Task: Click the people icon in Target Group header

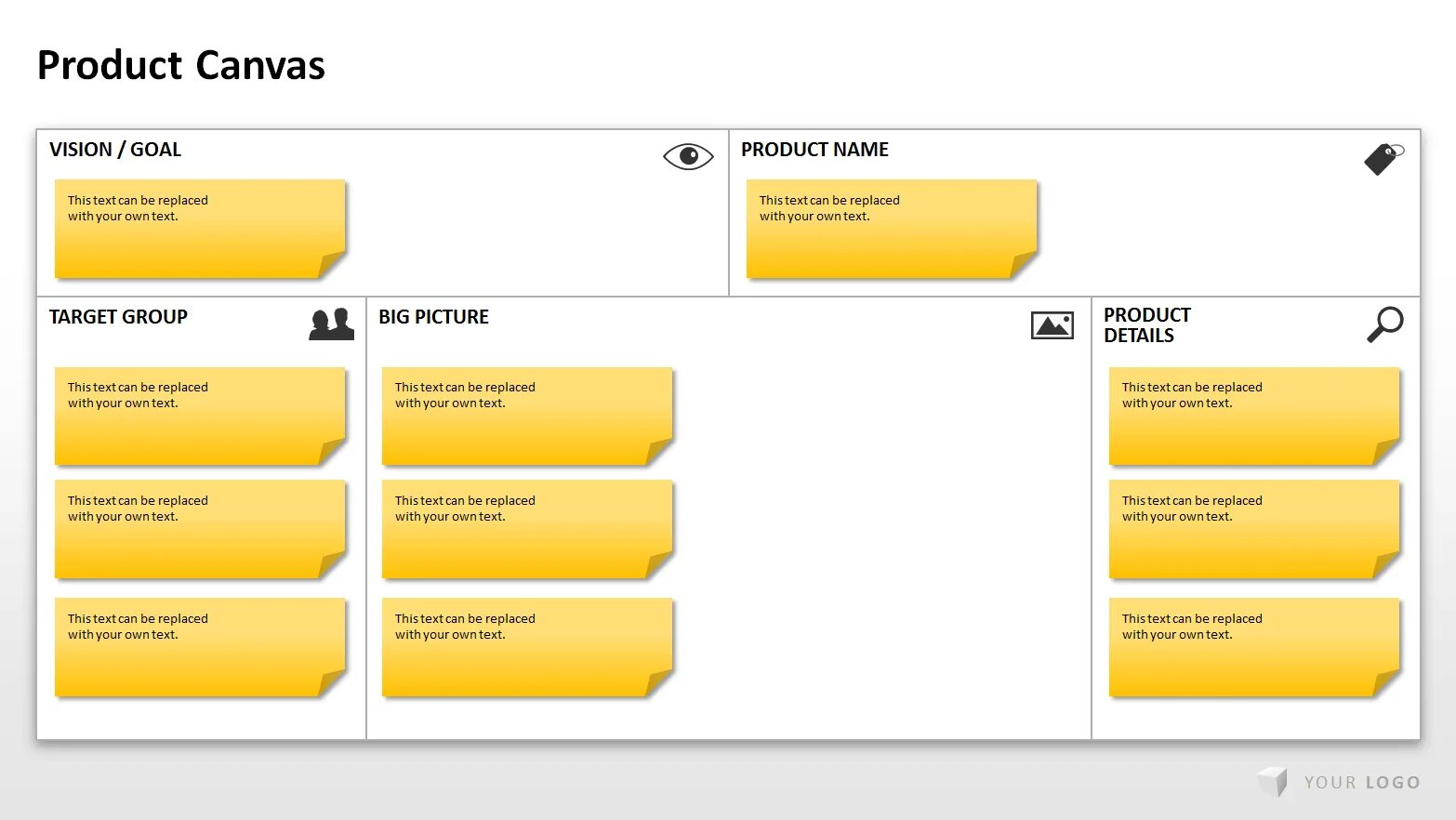Action: point(332,324)
